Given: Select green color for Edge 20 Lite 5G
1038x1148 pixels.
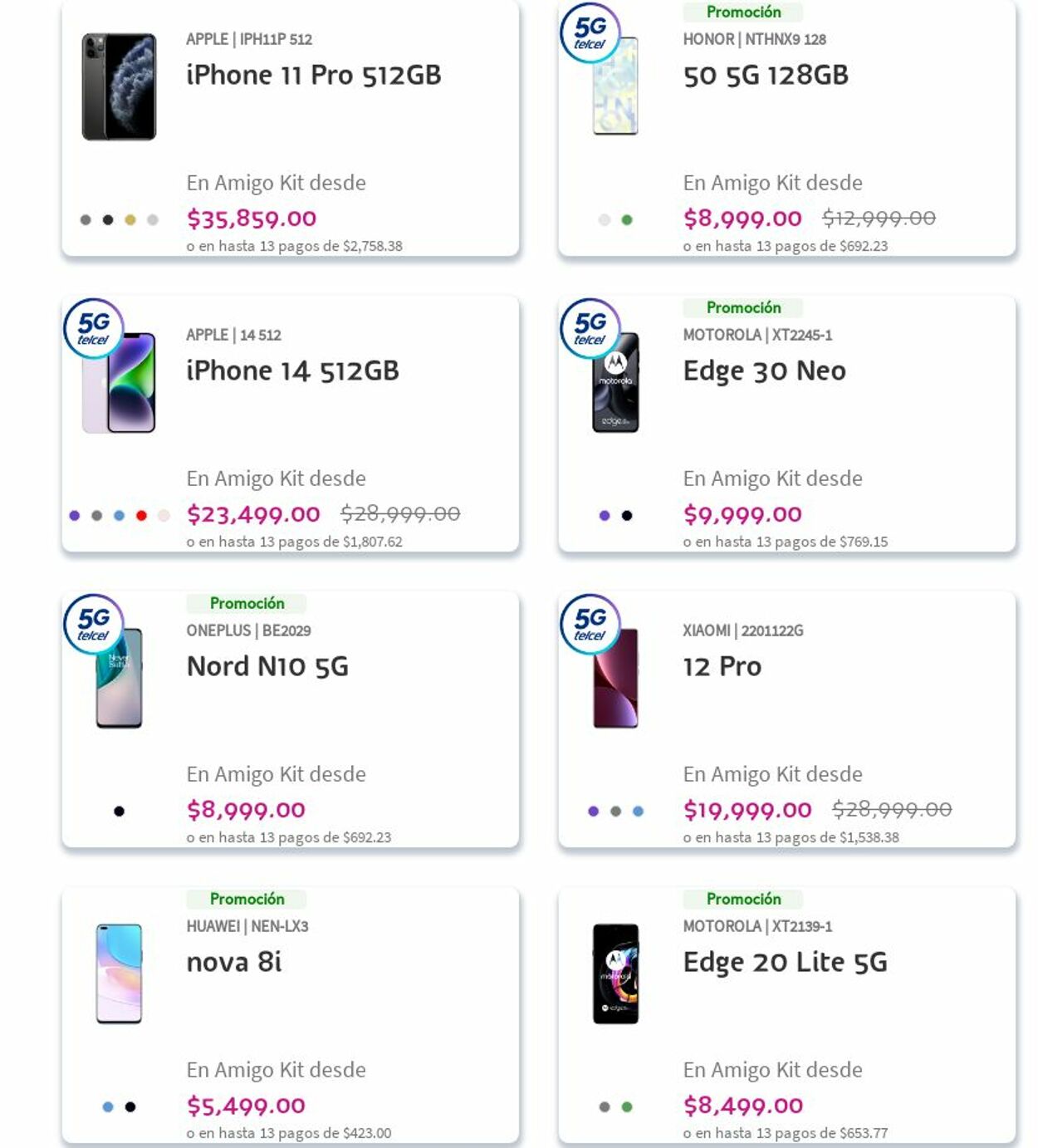Looking at the screenshot, I should coord(627,1107).
